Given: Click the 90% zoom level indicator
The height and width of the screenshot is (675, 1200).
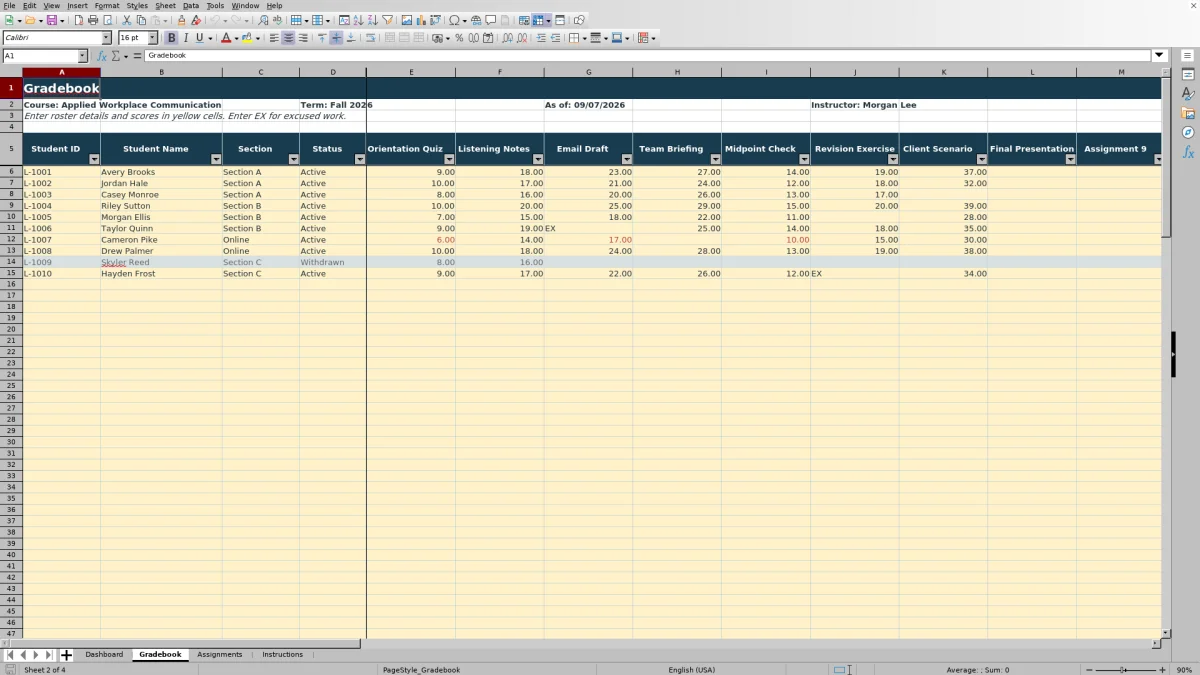Looking at the screenshot, I should point(1184,670).
